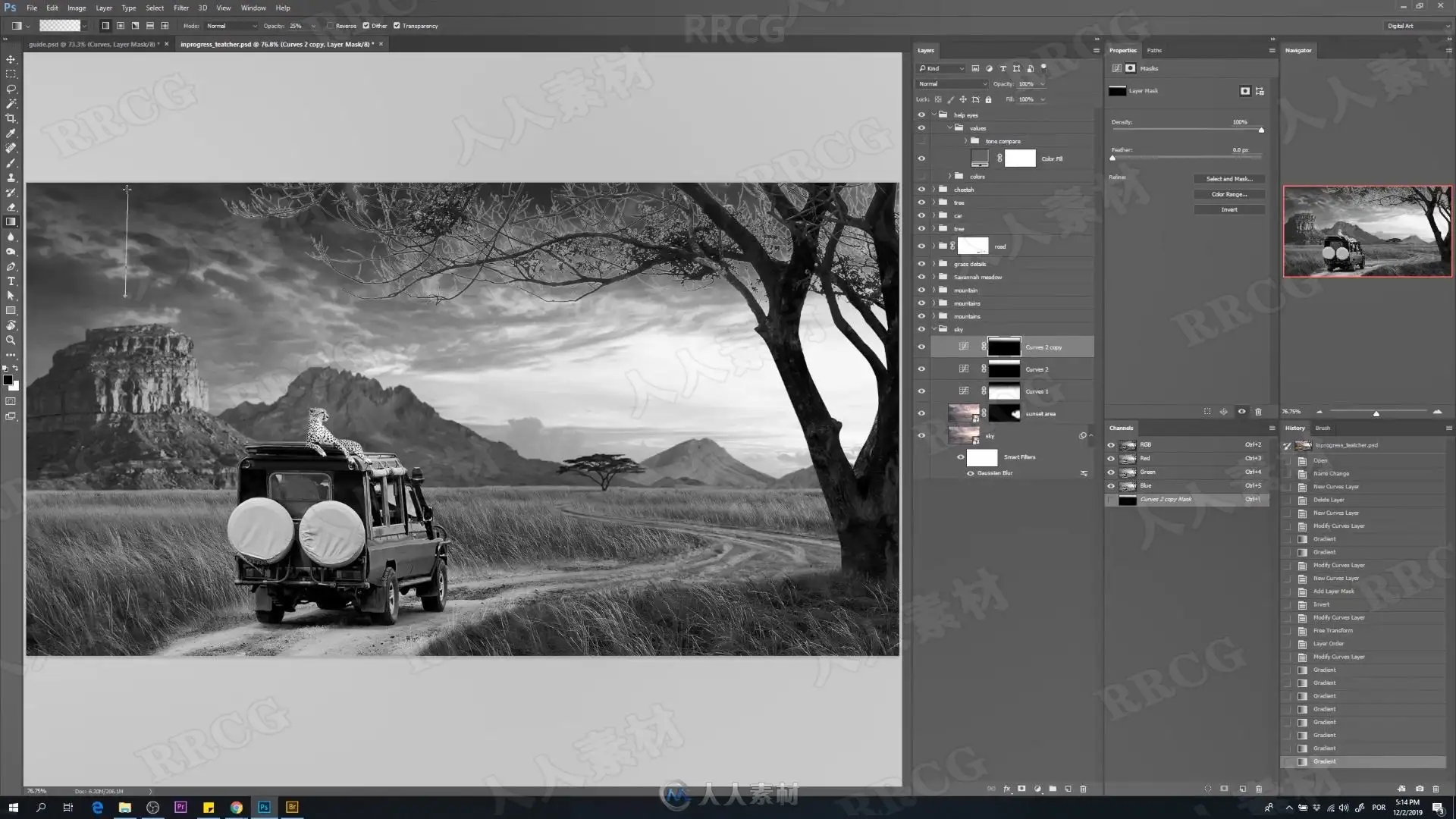Image resolution: width=1456 pixels, height=819 pixels.
Task: Hide the cheetah layer group
Action: (x=921, y=190)
